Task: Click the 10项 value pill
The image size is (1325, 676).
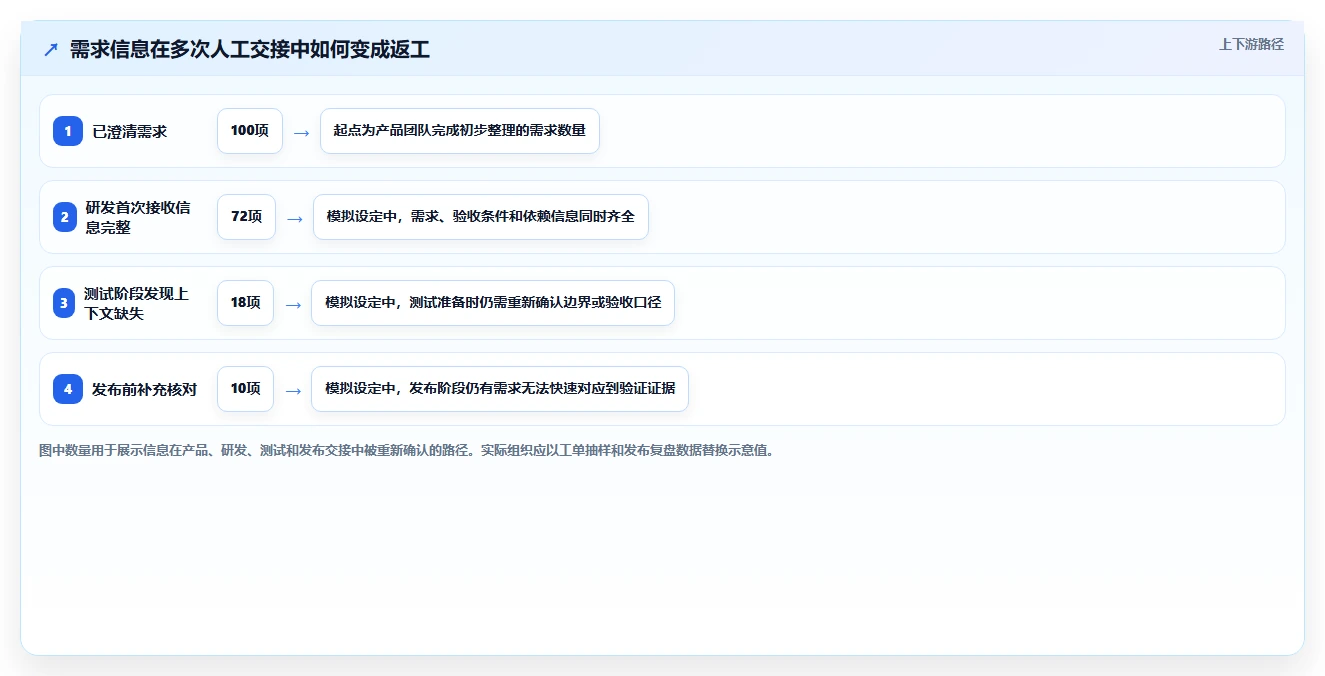Action: 245,389
